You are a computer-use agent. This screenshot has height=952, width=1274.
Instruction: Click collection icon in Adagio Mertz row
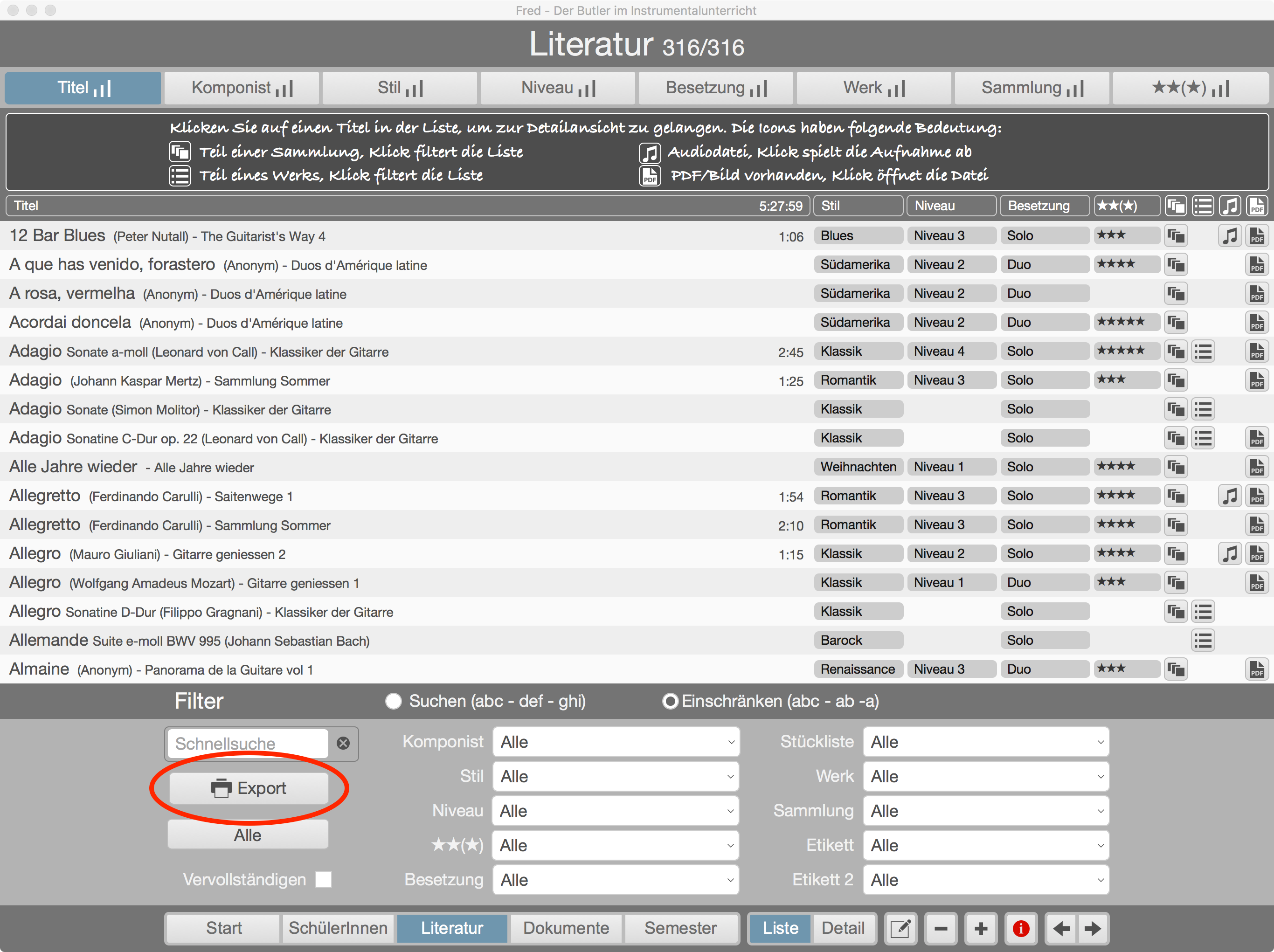pyautogui.click(x=1175, y=380)
